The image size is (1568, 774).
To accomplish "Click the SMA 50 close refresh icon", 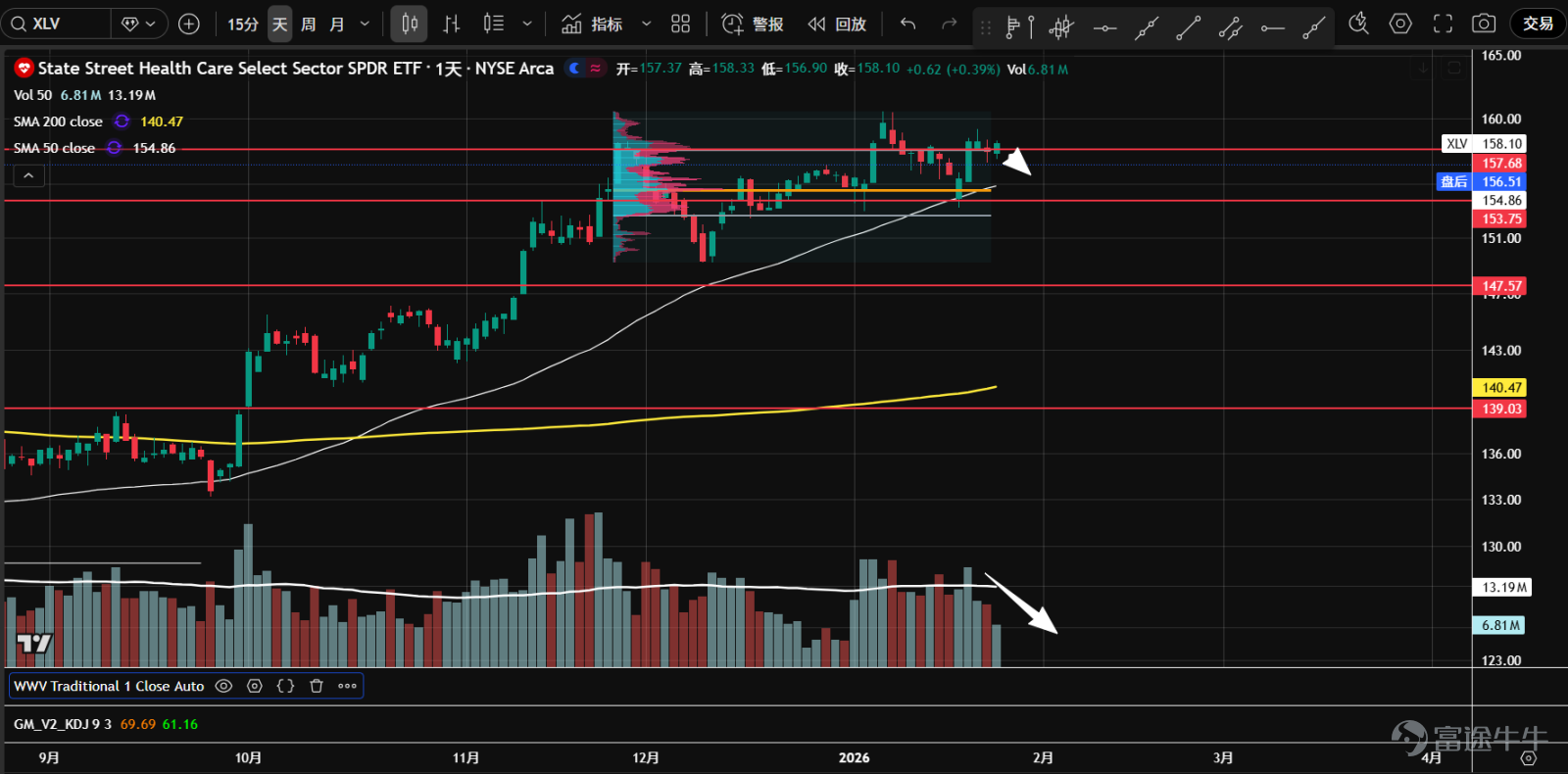I will (x=114, y=148).
